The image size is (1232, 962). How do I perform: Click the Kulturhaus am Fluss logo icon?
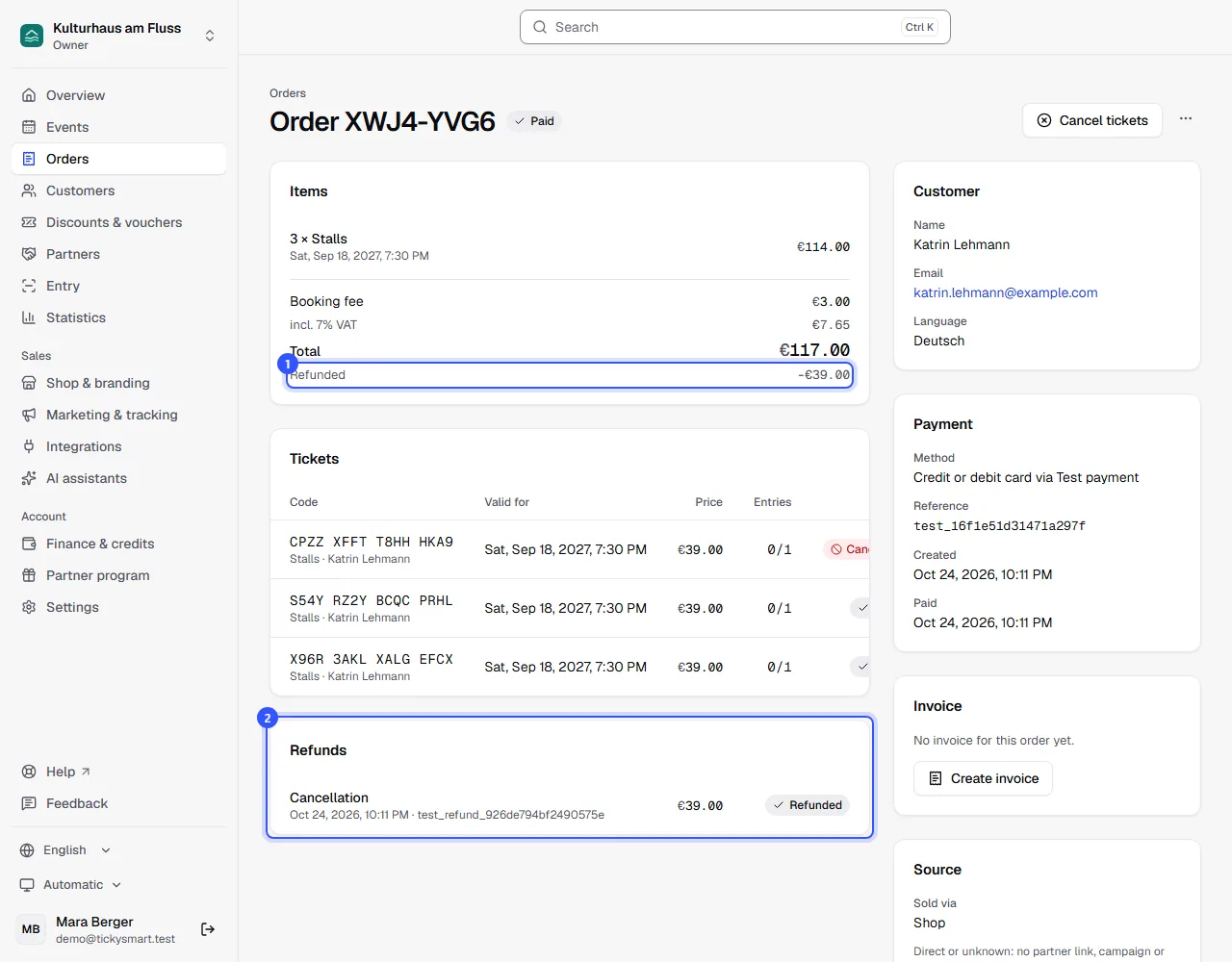coord(32,37)
